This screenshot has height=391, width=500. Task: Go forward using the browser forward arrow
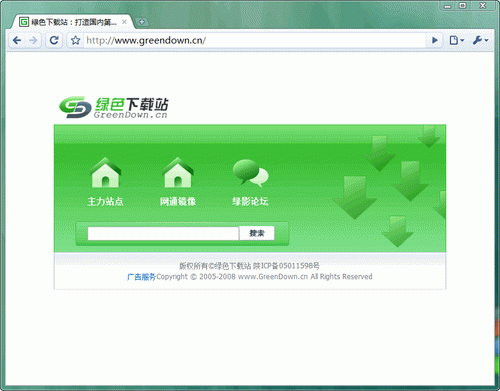(33, 41)
